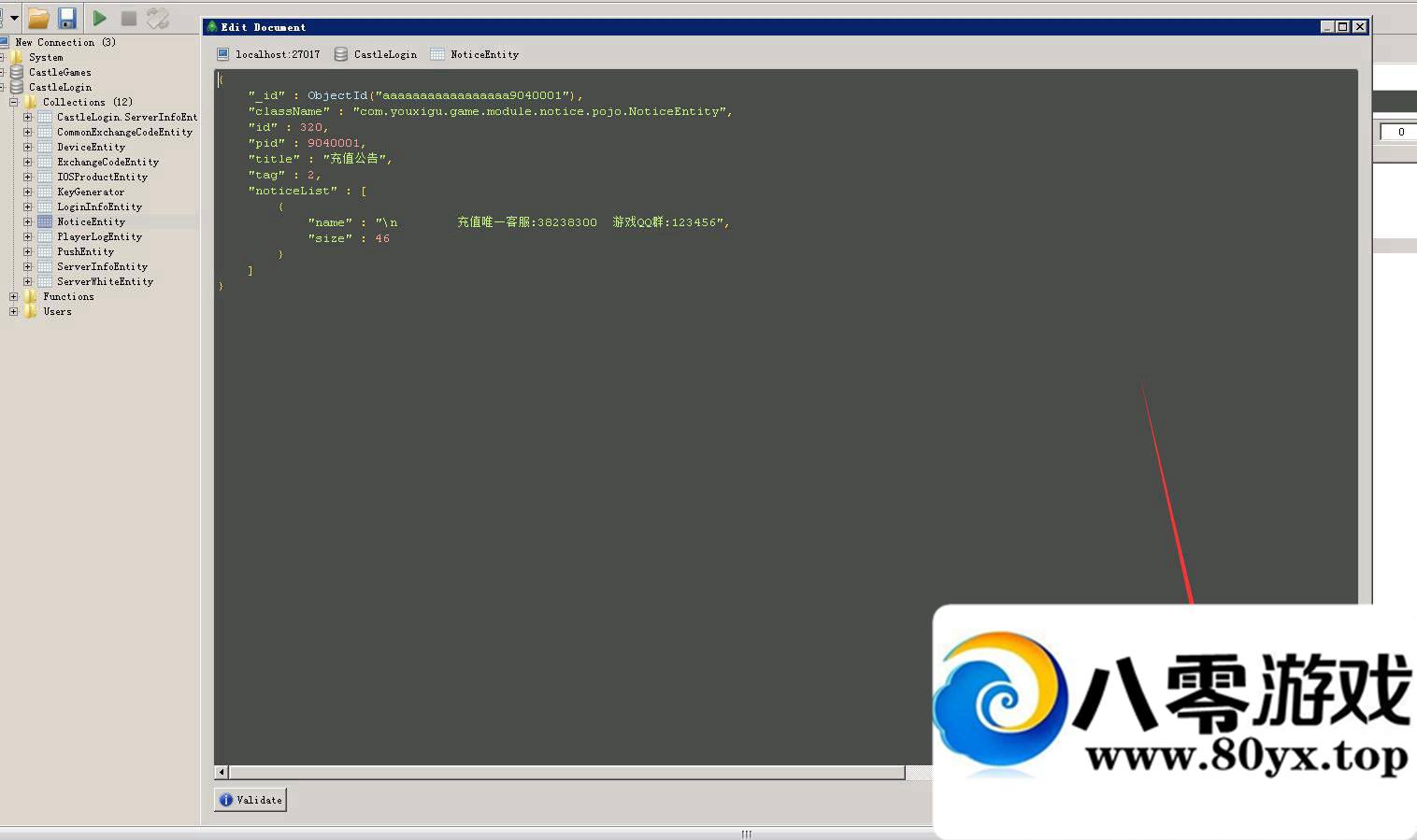The width and height of the screenshot is (1417, 840).
Task: Click the localhost:27017 computer icon in breadcrumb
Action: [x=222, y=54]
